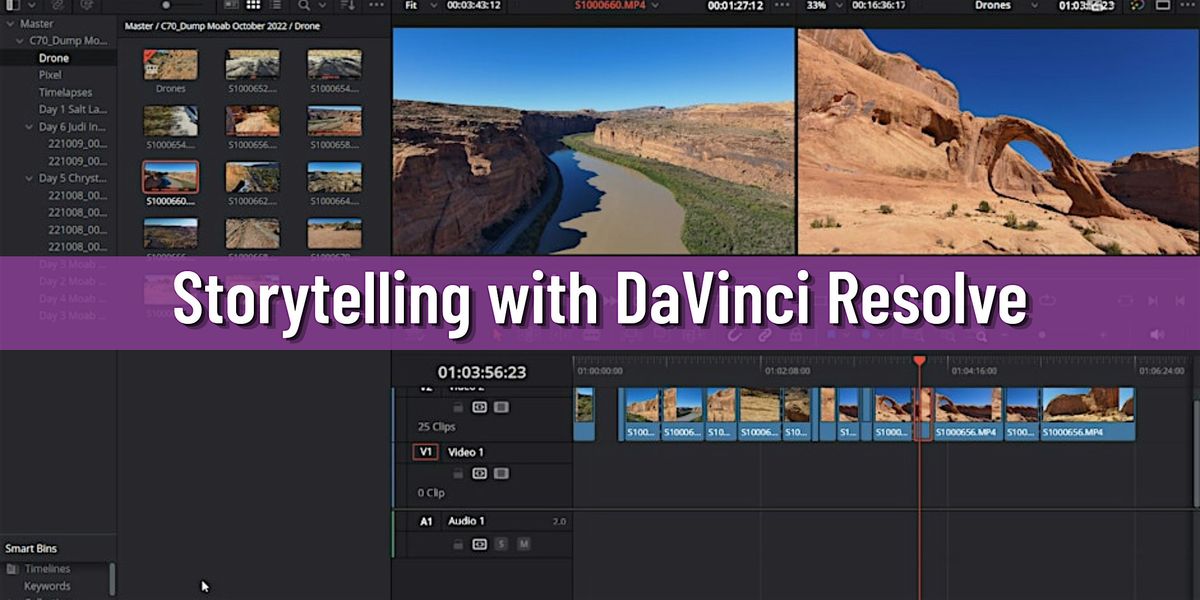Viewport: 1200px width, 600px height.
Task: Open media pool three-dot options menu
Action: coord(376,5)
